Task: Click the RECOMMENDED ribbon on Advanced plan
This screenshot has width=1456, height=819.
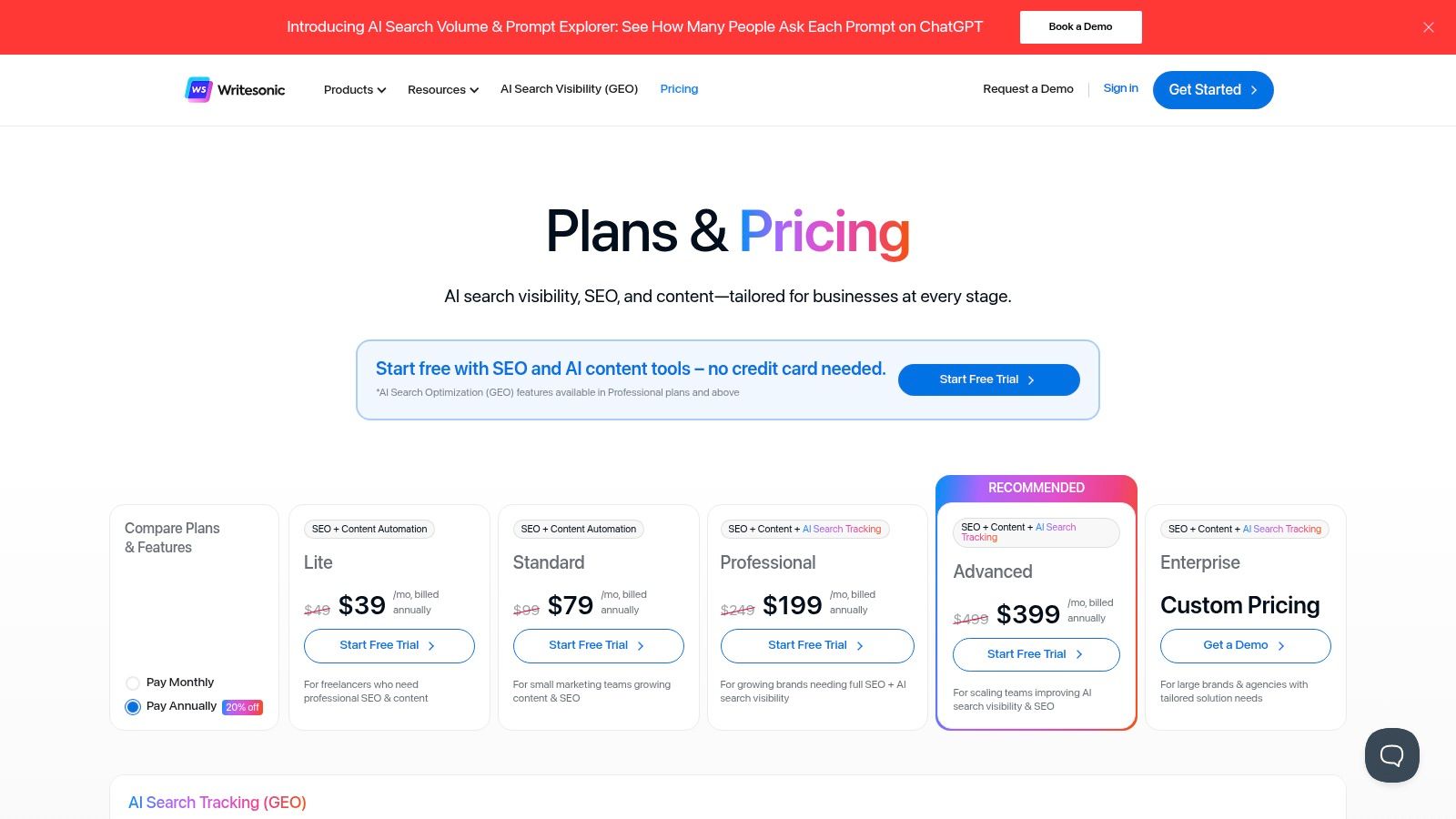Action: point(1036,488)
